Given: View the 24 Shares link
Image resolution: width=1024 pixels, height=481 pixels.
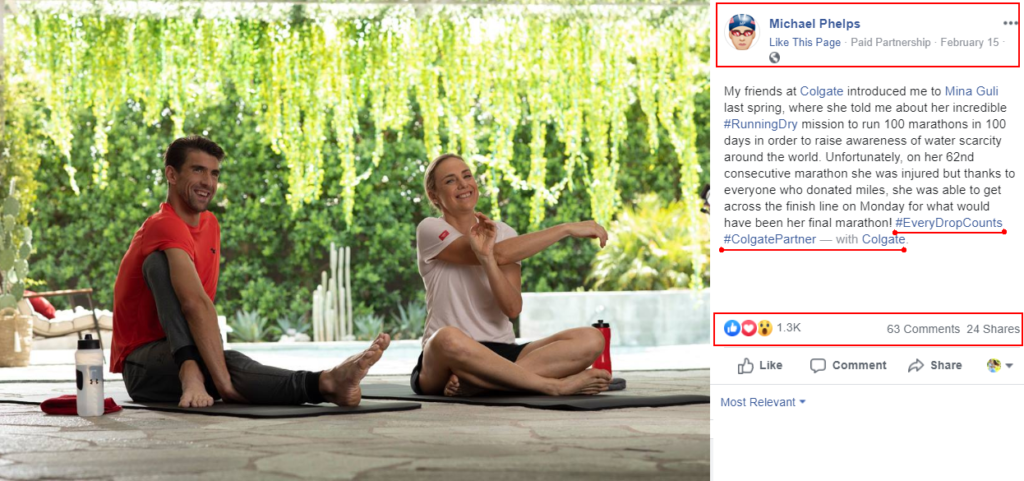Looking at the screenshot, I should coord(993,329).
